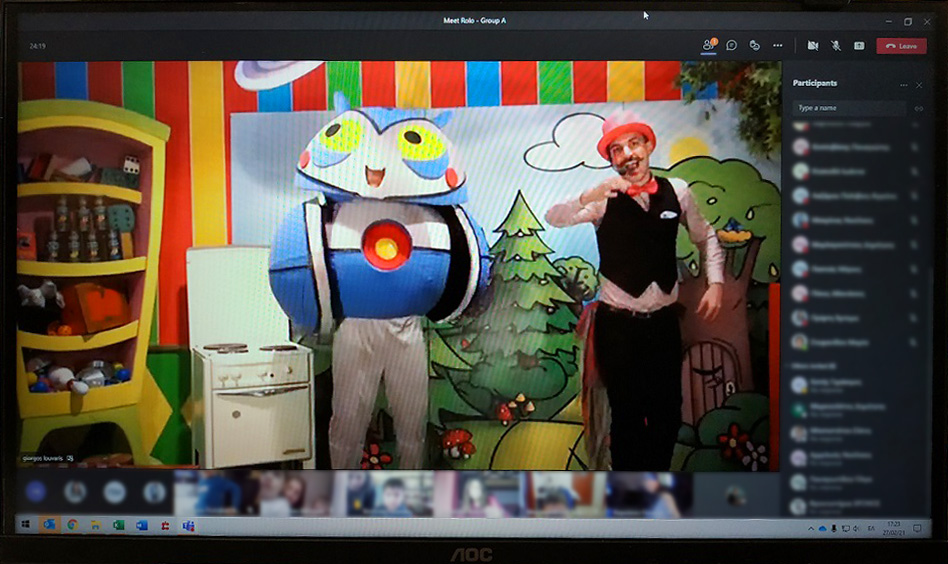Click the Type a name field
Image resolution: width=948 pixels, height=564 pixels.
(x=849, y=108)
